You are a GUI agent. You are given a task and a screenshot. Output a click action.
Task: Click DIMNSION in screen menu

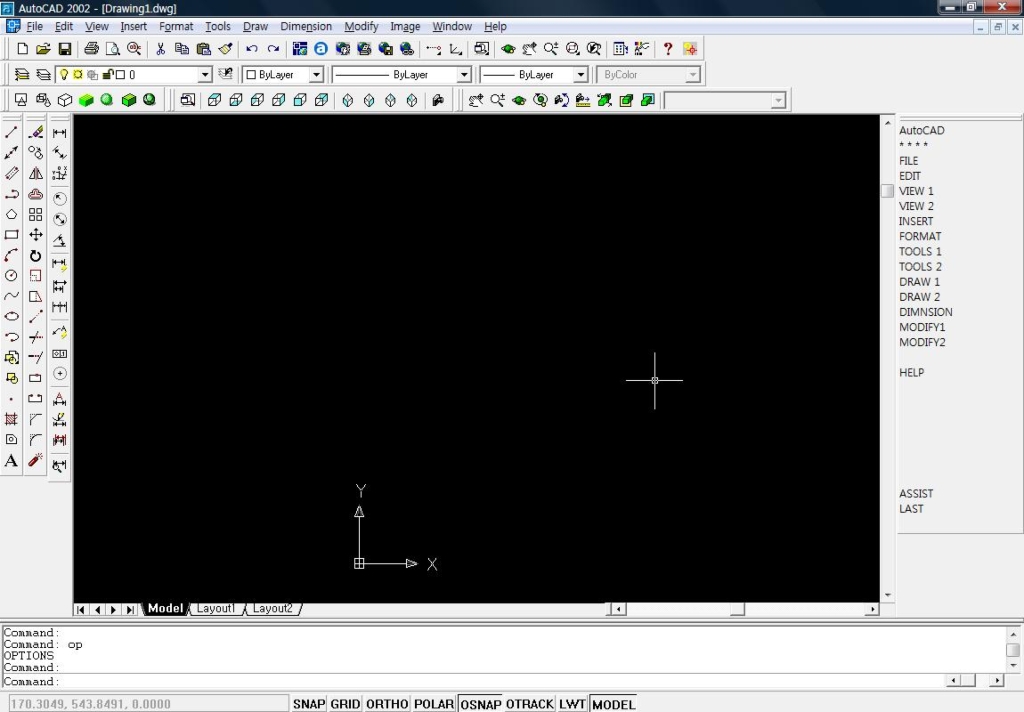pyautogui.click(x=925, y=312)
